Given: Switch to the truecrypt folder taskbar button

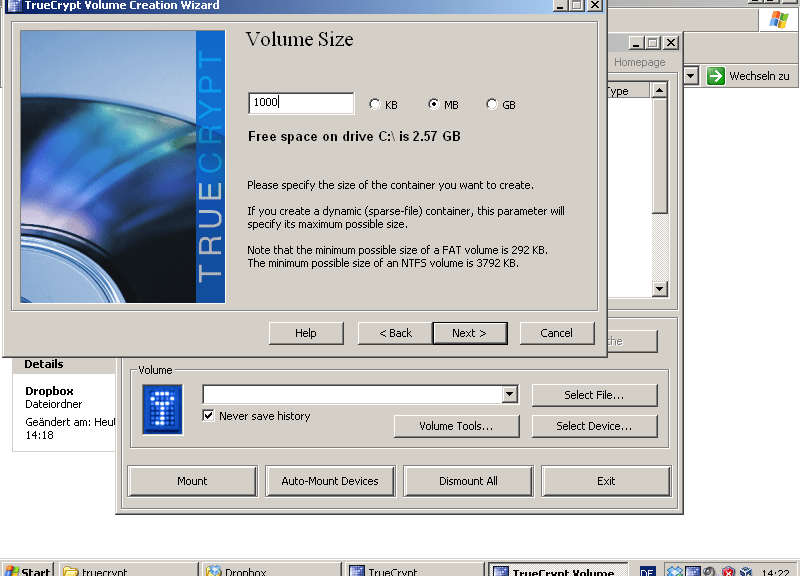Looking at the screenshot, I should (x=129, y=571).
